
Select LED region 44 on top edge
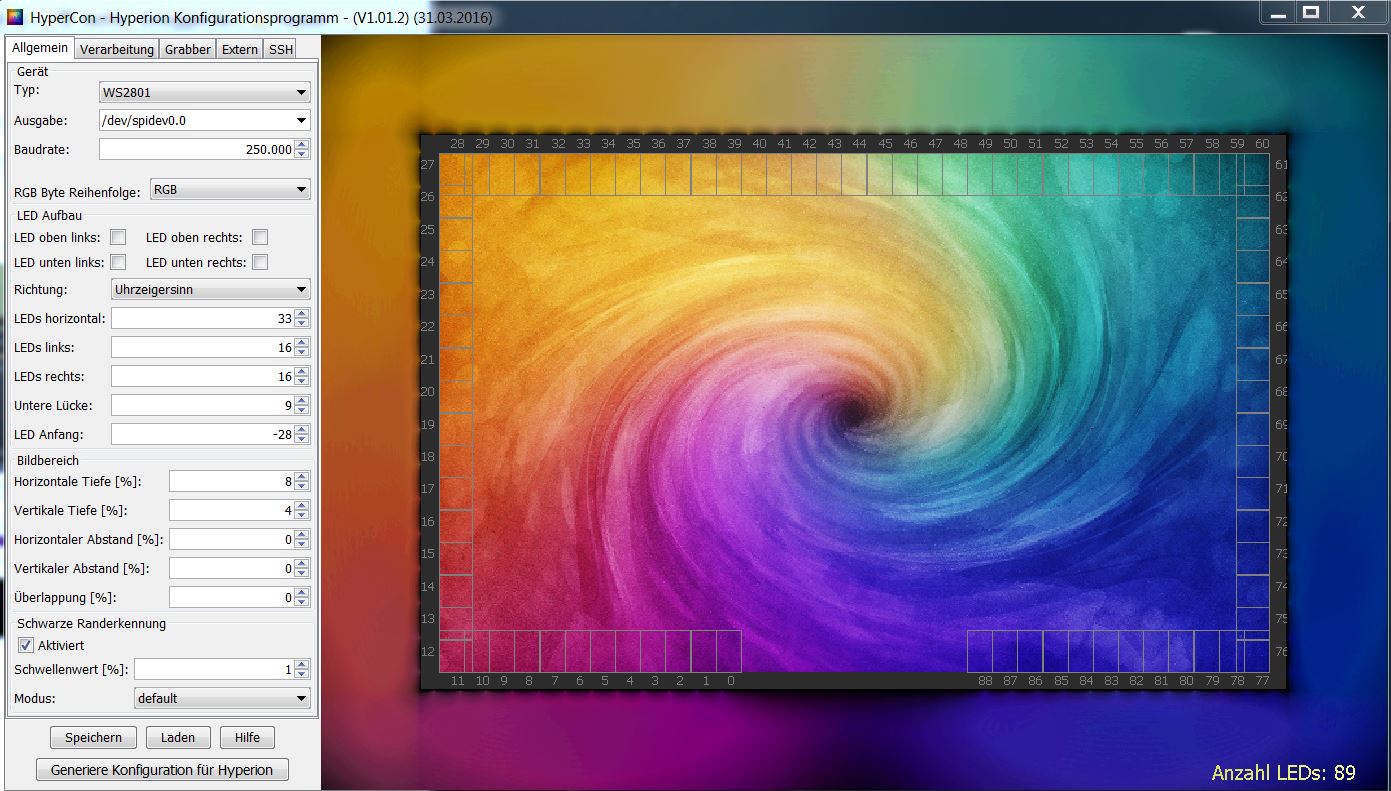[x=854, y=175]
